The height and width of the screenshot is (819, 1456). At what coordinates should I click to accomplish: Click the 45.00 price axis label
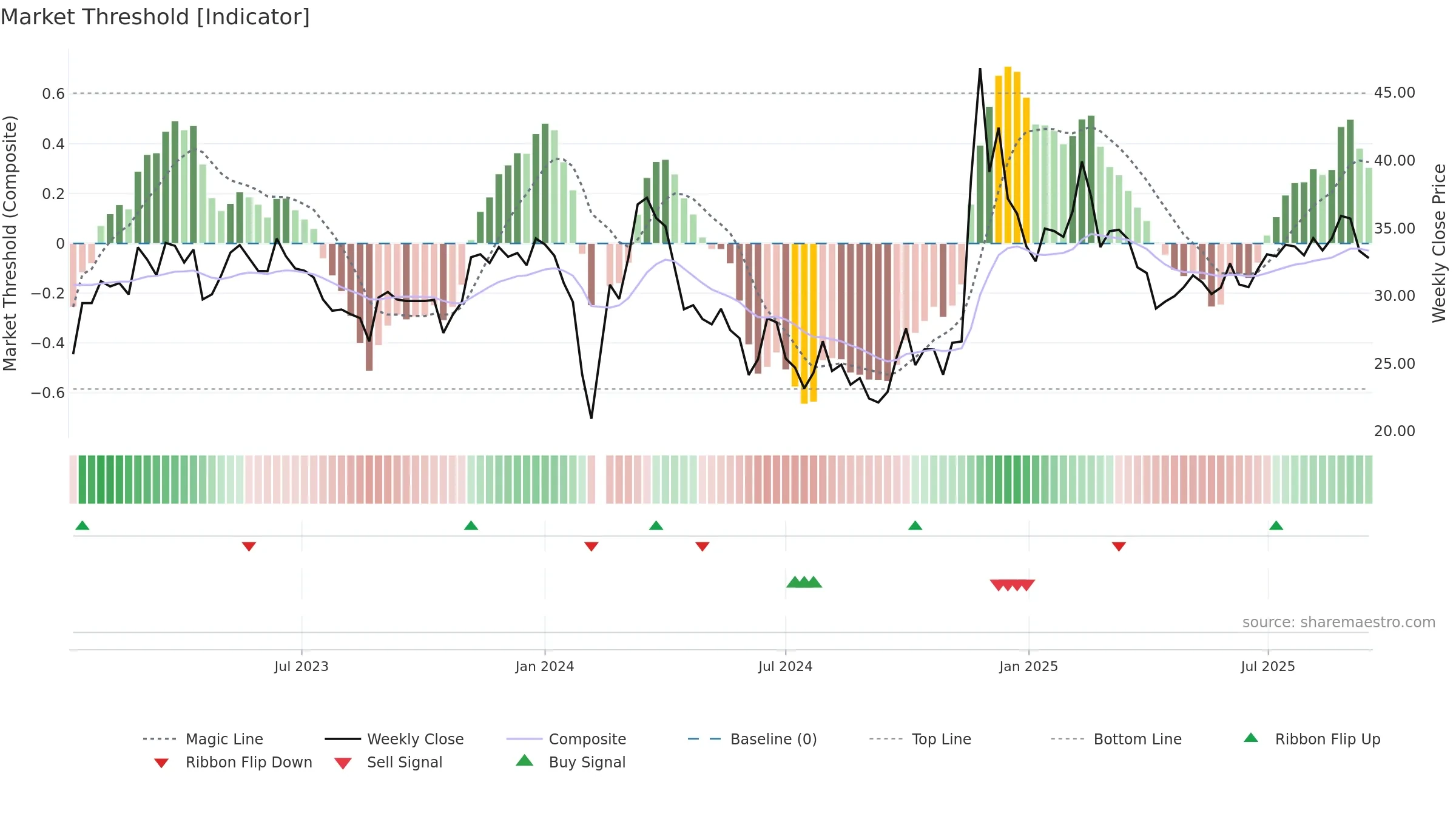click(x=1394, y=93)
